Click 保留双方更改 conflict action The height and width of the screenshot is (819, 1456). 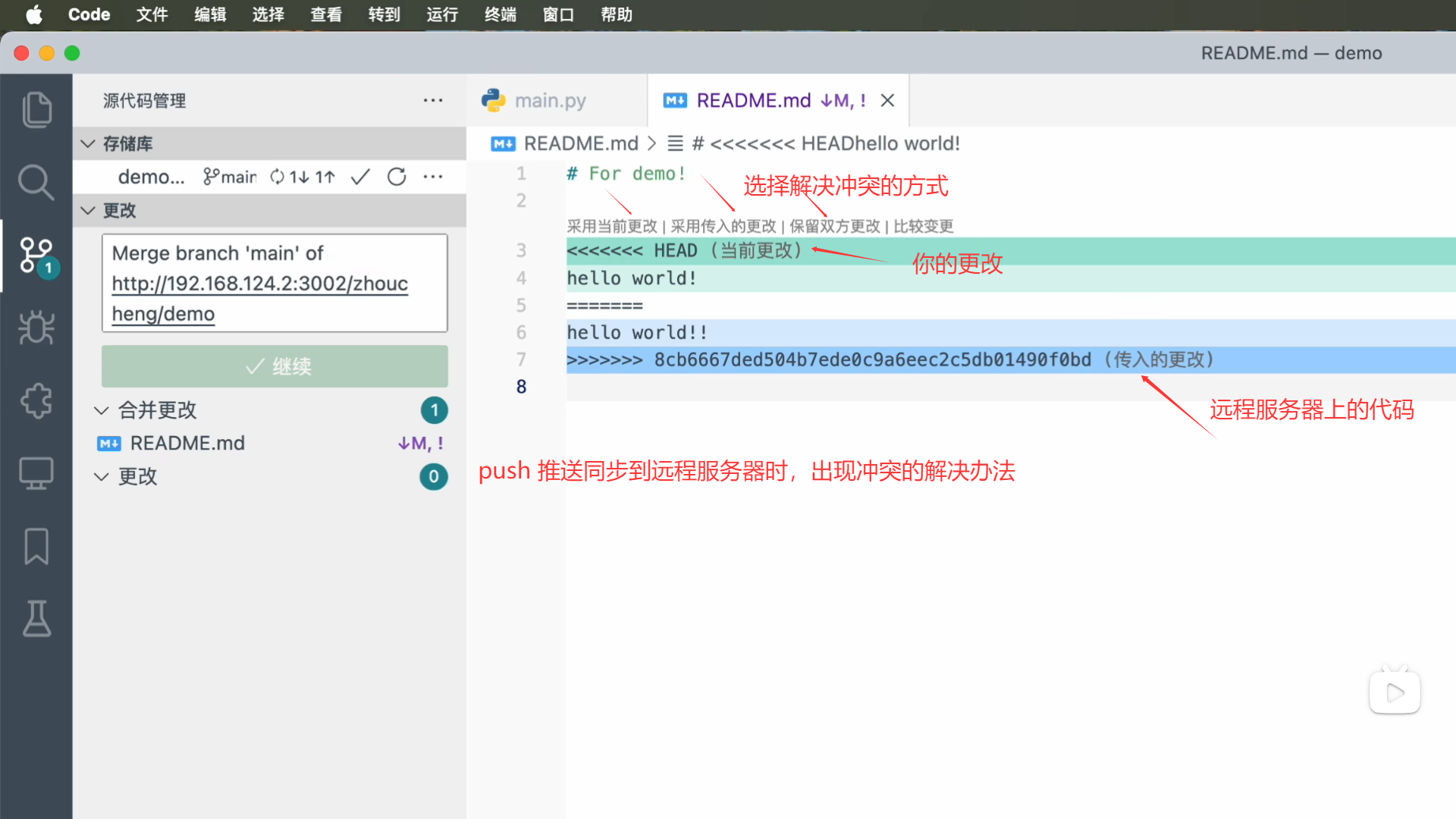tap(834, 226)
